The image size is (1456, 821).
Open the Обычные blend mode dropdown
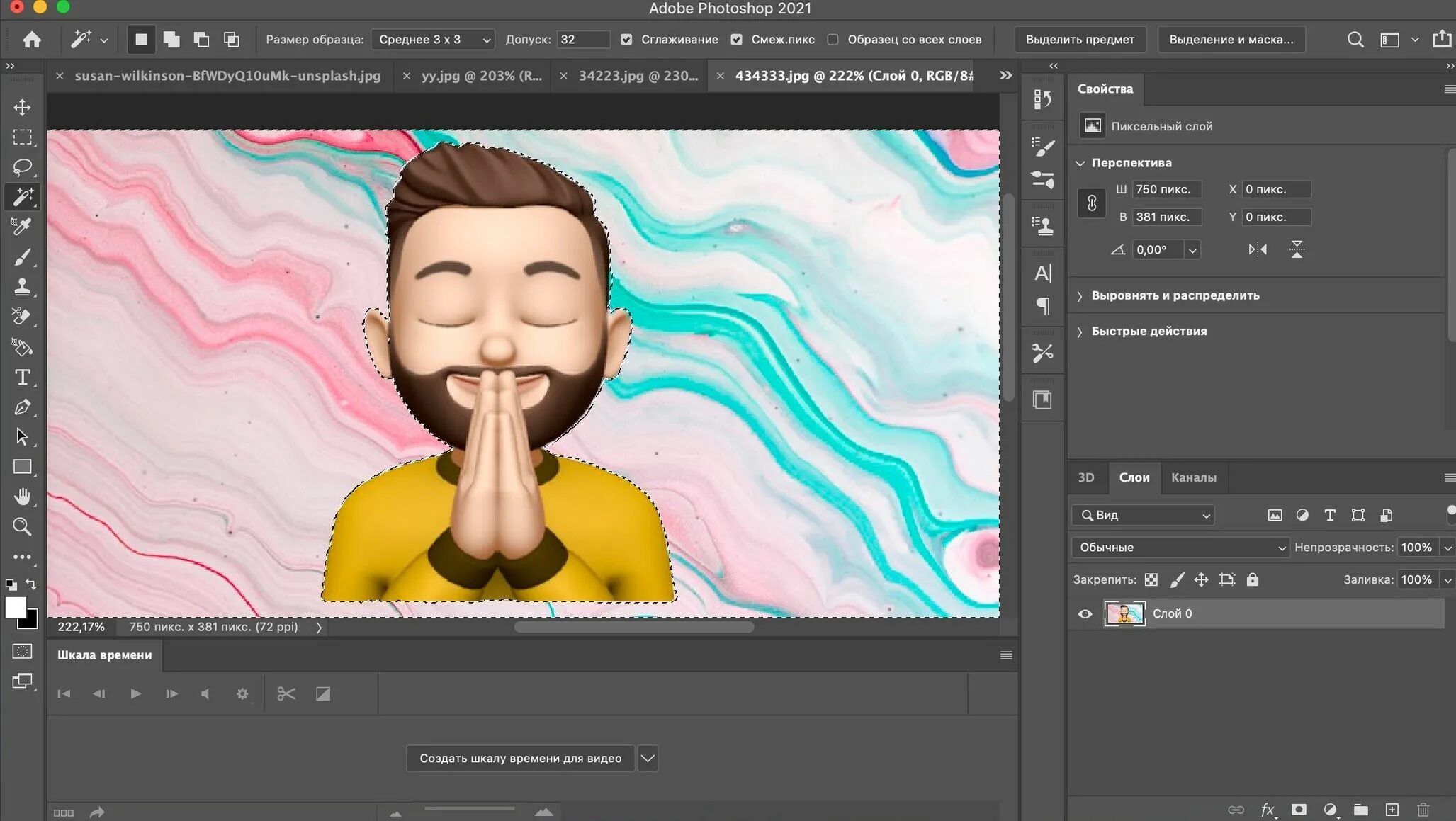pyautogui.click(x=1180, y=548)
